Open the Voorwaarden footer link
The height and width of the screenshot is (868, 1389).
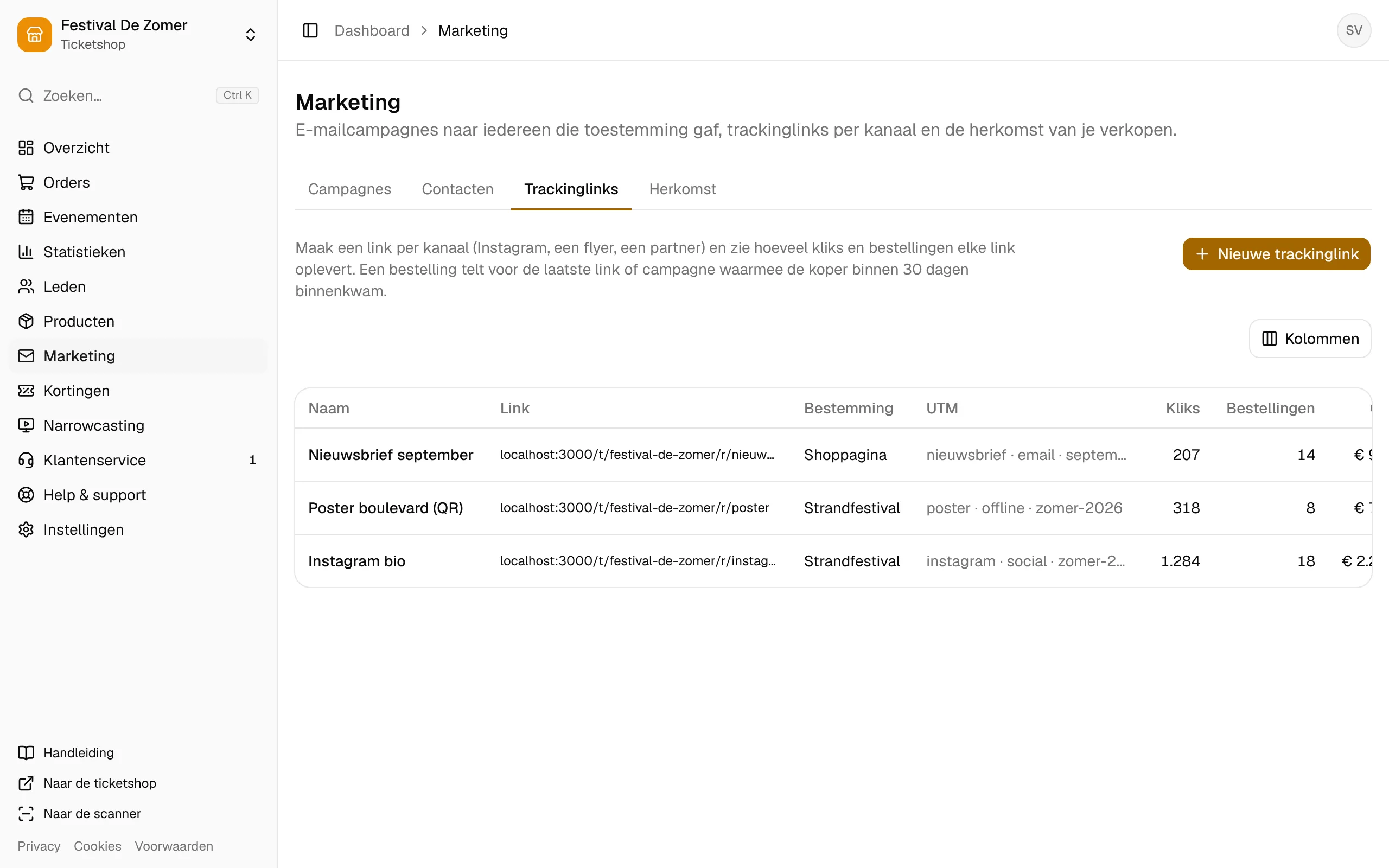point(174,846)
